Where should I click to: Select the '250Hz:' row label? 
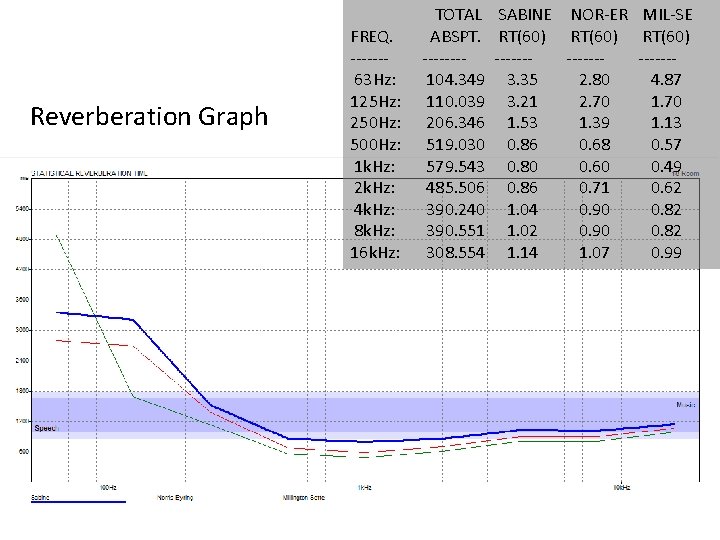(x=375, y=123)
